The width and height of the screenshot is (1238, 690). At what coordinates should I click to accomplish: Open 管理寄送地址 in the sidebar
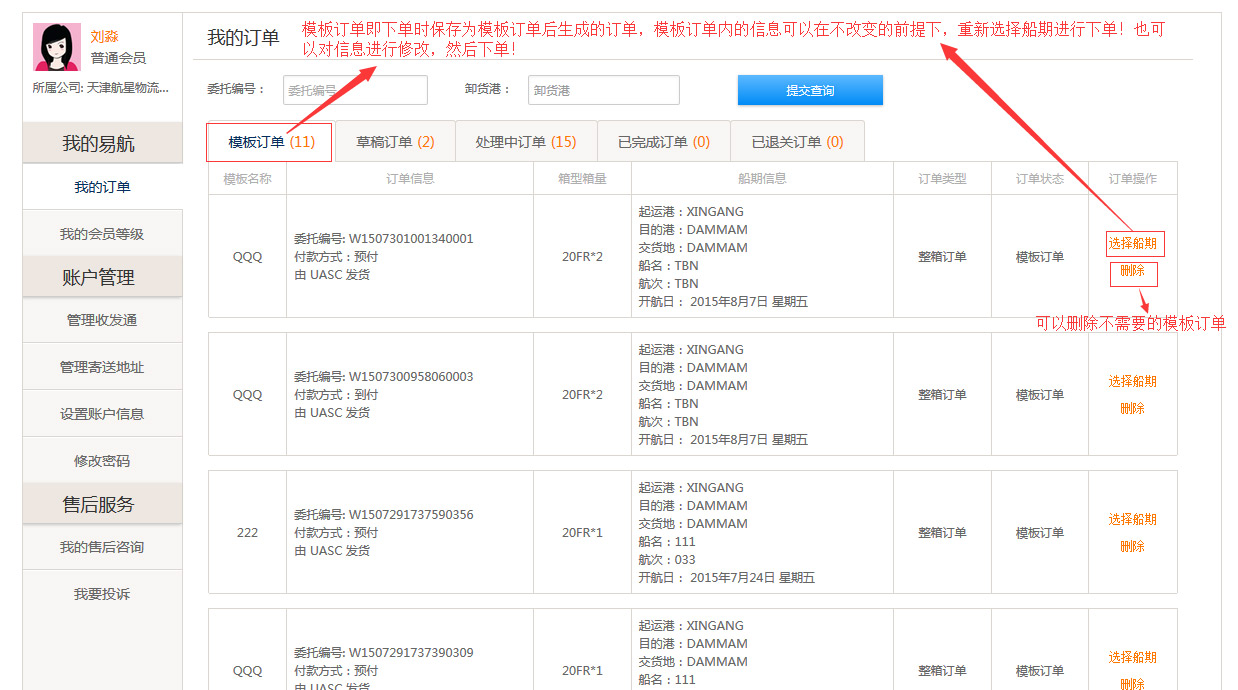pyautogui.click(x=102, y=367)
